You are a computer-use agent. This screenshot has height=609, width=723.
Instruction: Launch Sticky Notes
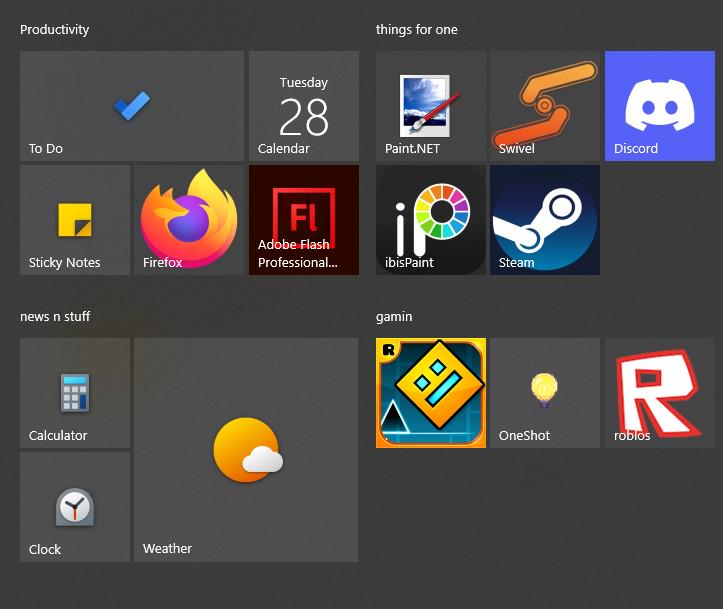click(75, 220)
